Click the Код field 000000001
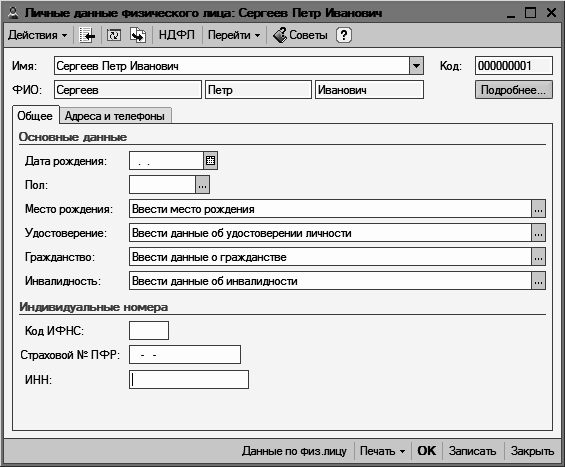The width and height of the screenshot is (565, 467). point(513,66)
